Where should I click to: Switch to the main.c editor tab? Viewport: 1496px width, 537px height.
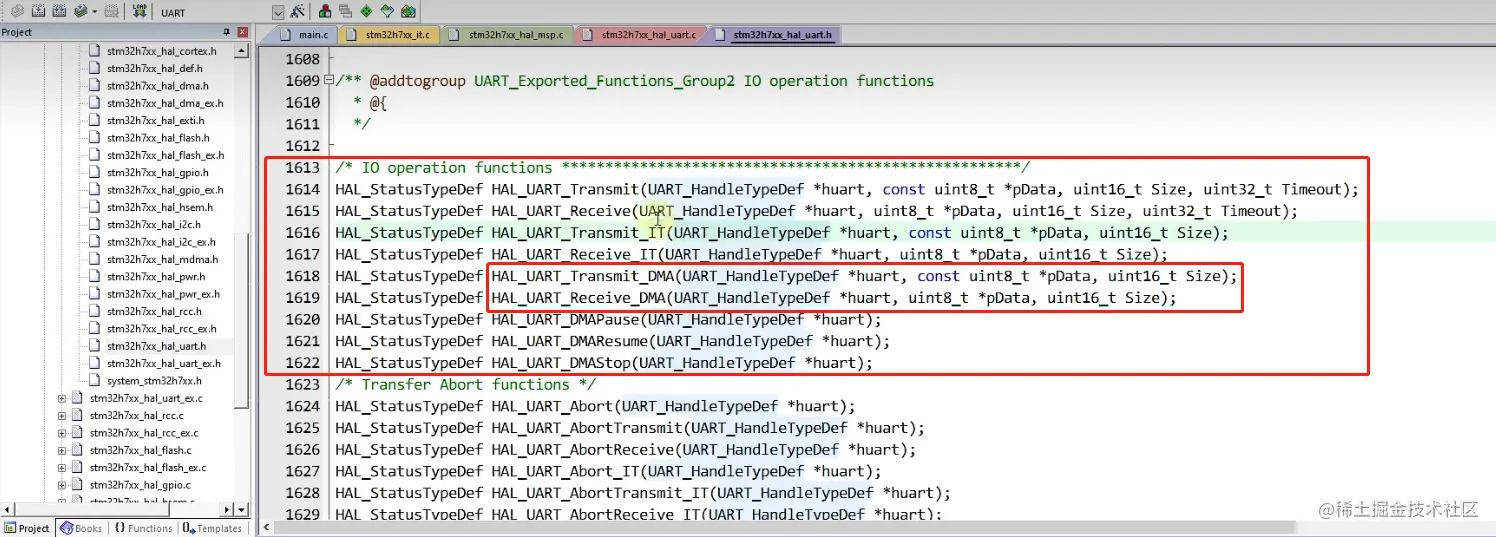(x=303, y=35)
